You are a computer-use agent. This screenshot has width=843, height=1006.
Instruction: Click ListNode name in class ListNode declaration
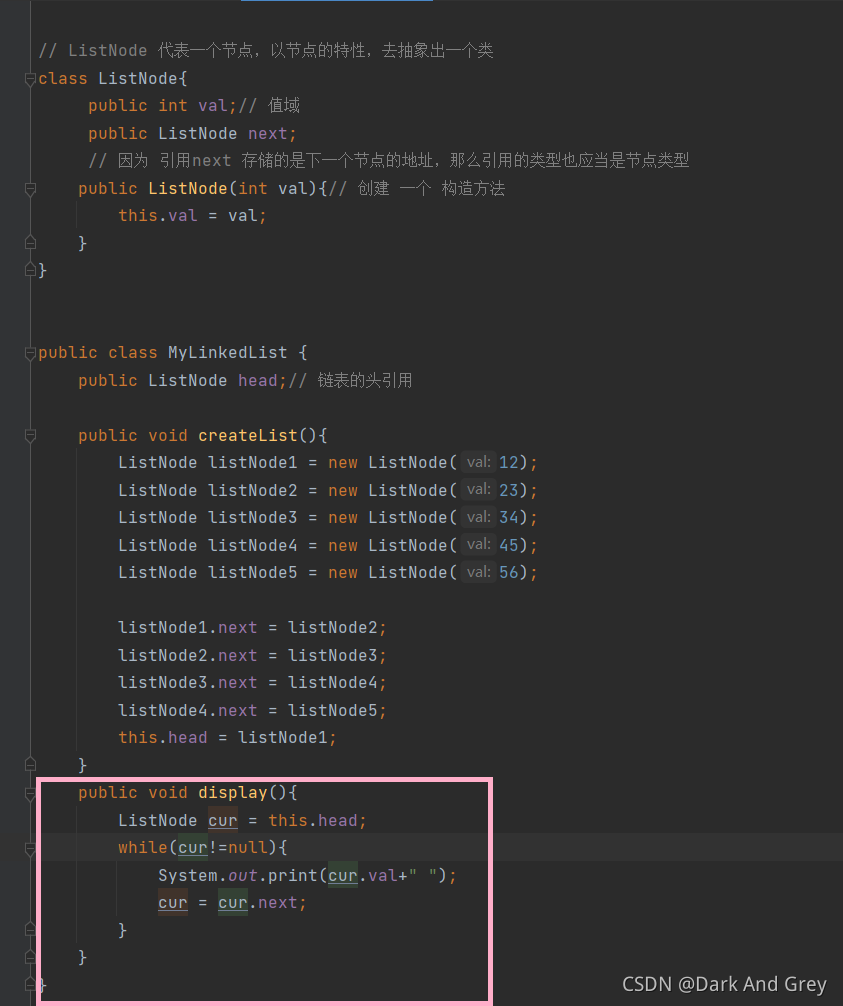(138, 79)
